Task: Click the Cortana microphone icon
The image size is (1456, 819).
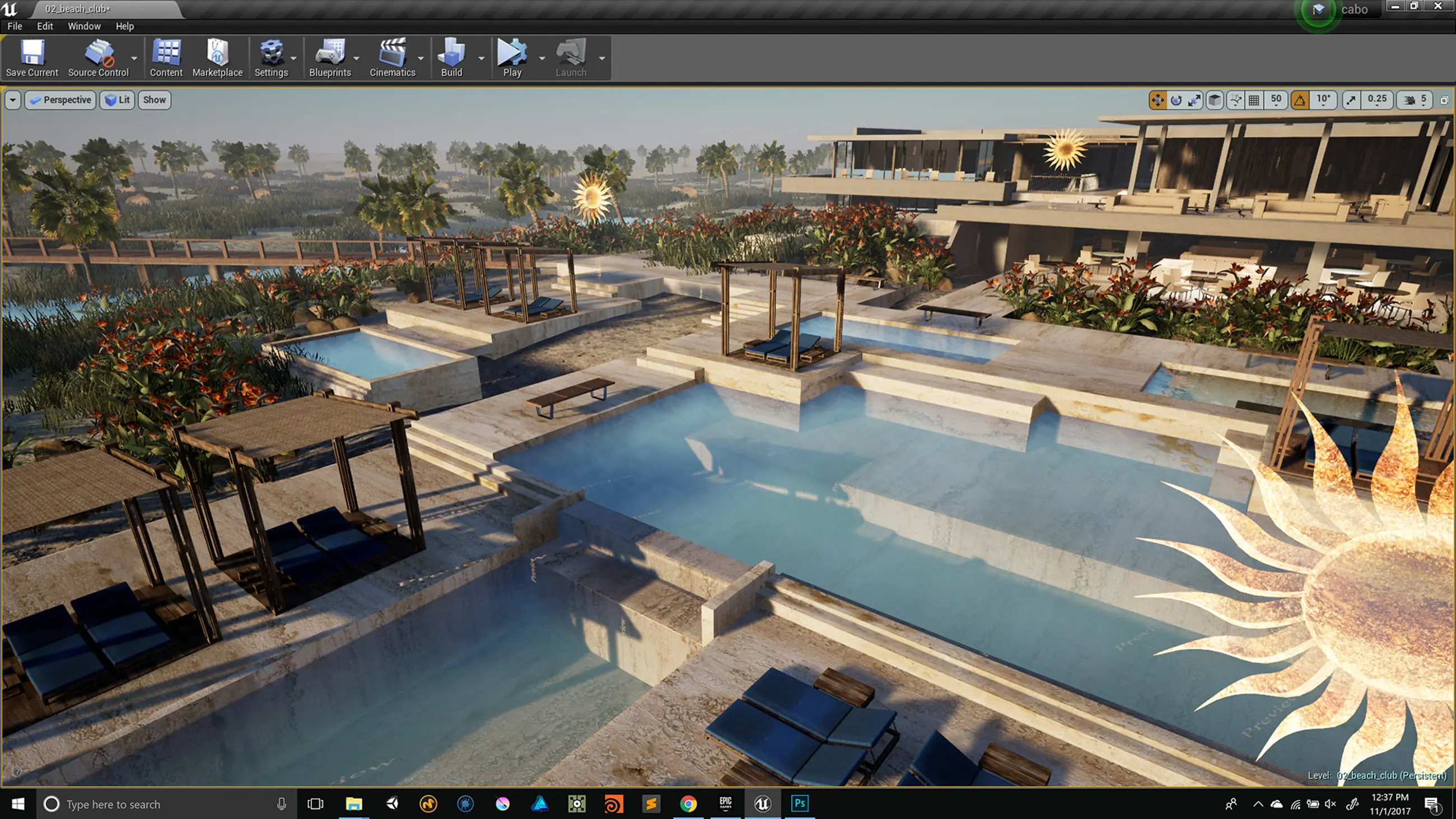Action: tap(282, 804)
